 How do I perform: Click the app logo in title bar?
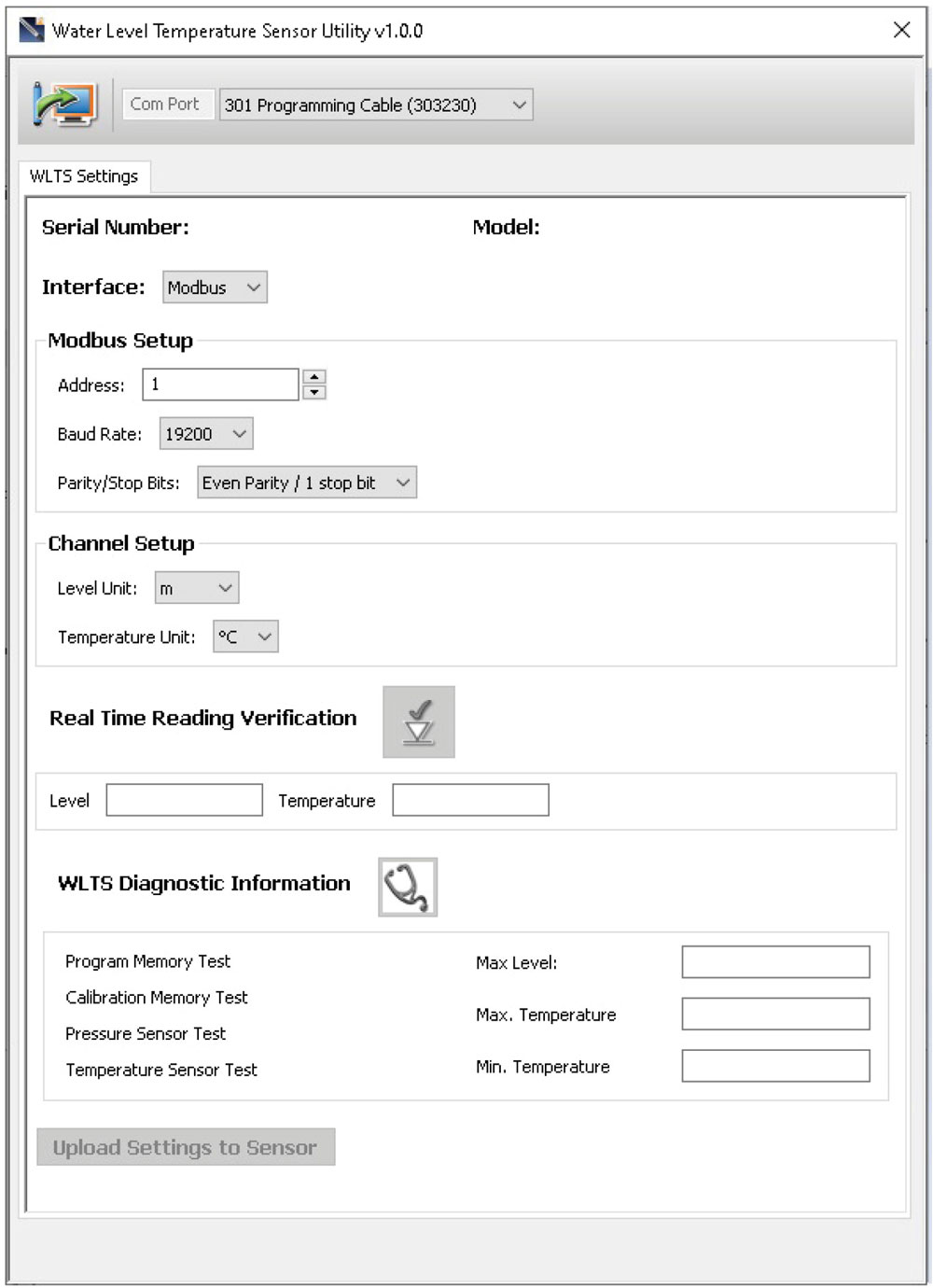click(32, 30)
